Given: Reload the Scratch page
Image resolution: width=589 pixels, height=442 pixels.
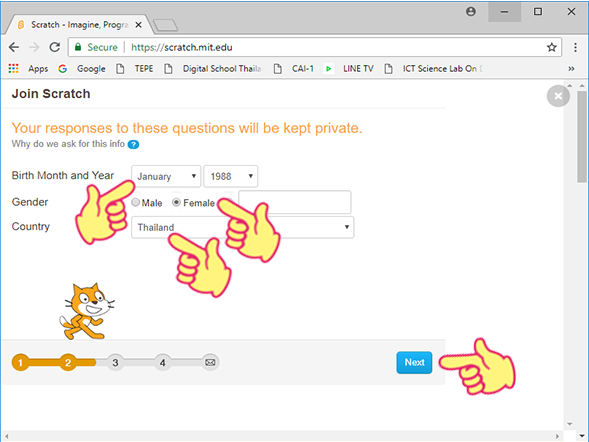Looking at the screenshot, I should click(55, 47).
